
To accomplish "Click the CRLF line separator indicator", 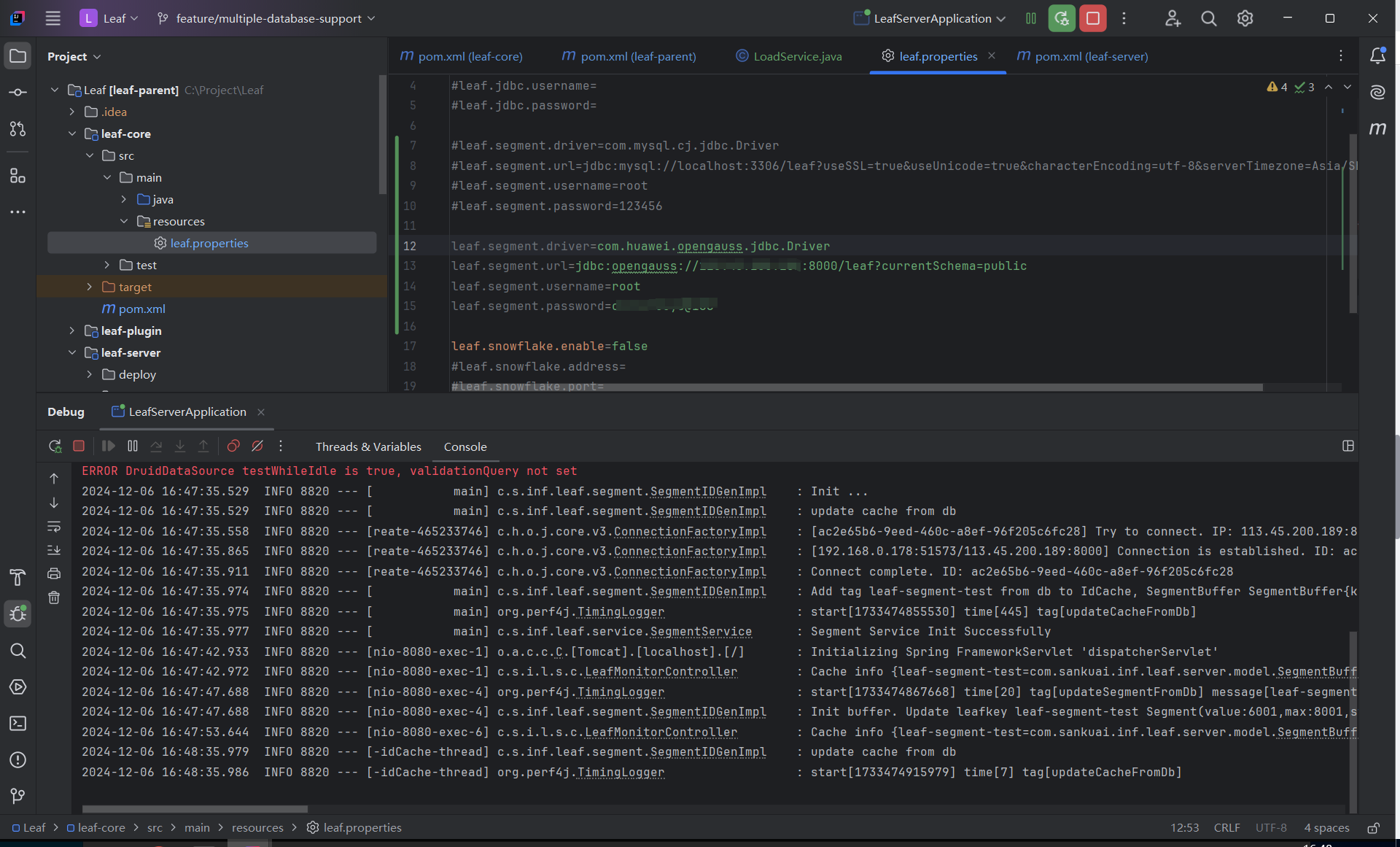I will click(x=1226, y=827).
